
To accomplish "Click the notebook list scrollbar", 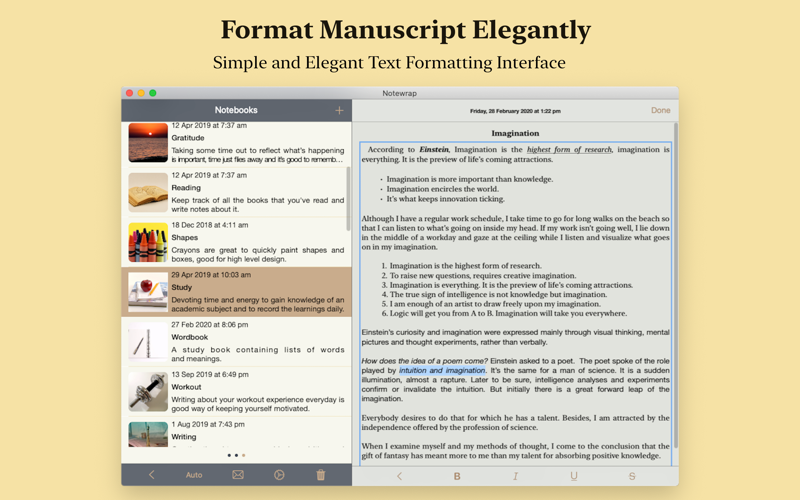I will click(x=348, y=200).
